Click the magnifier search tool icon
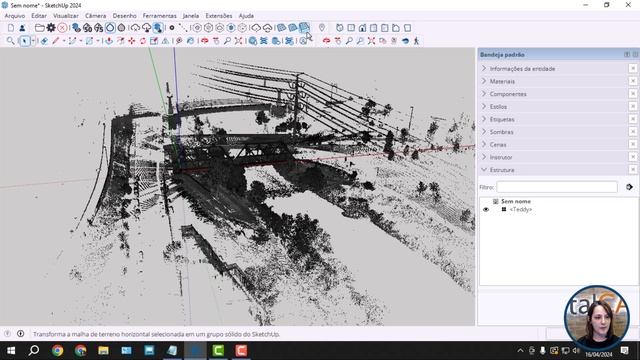The height and width of the screenshot is (360, 640). (x=11, y=41)
